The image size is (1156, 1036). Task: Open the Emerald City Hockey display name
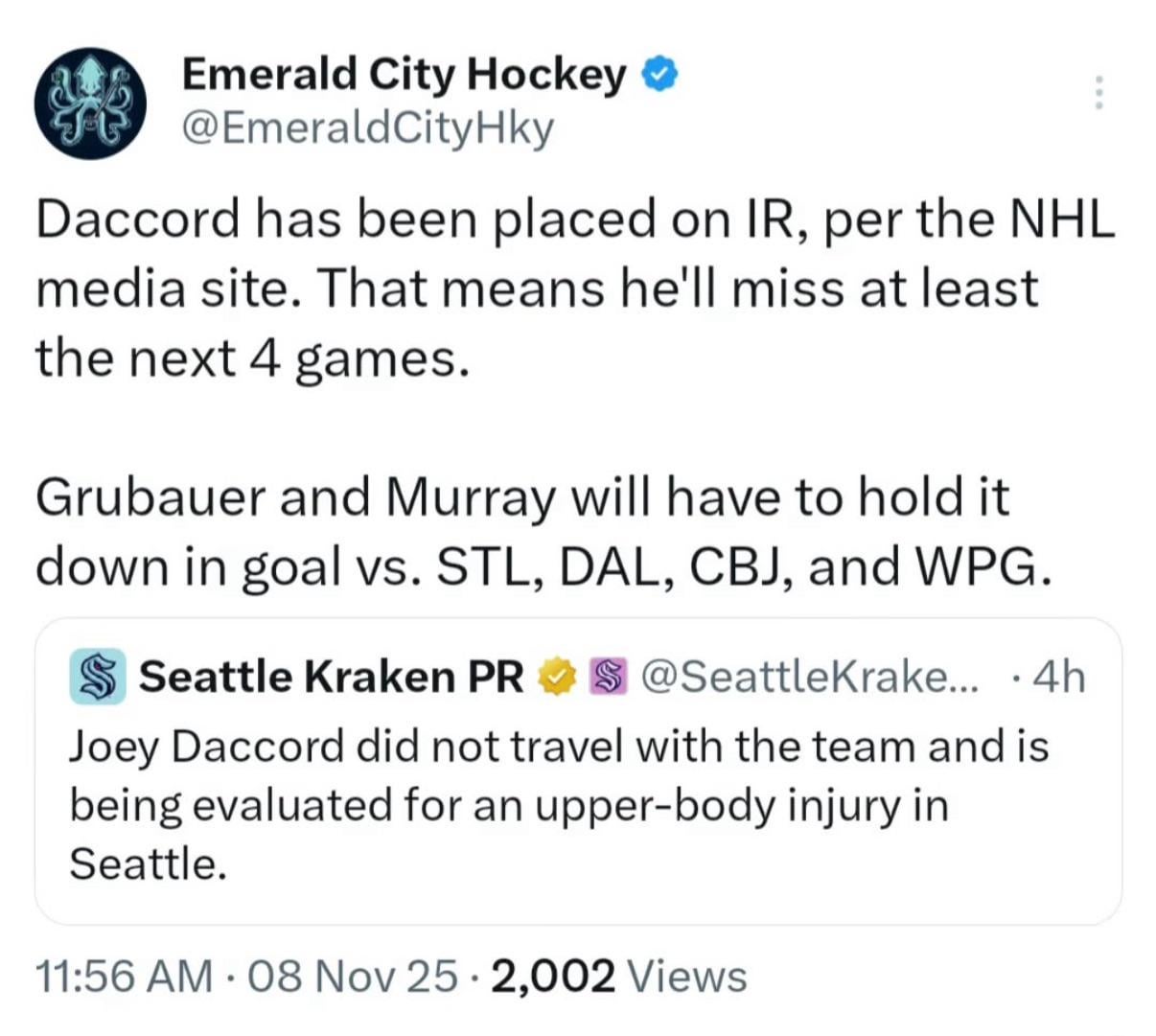403,74
